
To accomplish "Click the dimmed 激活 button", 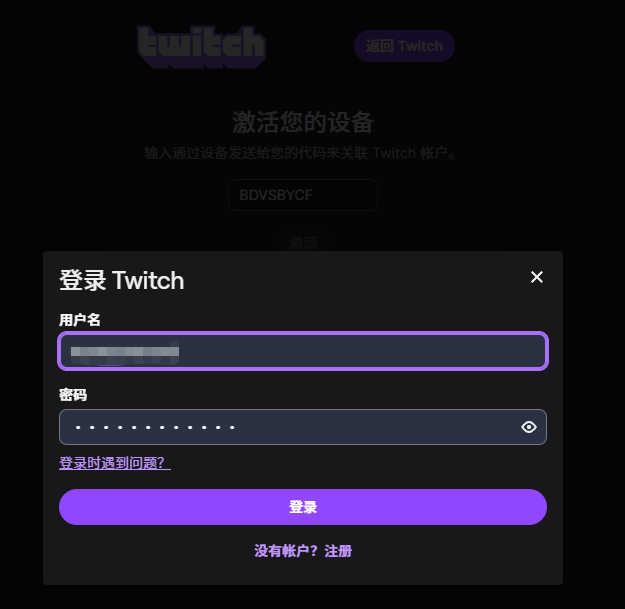I will click(303, 242).
